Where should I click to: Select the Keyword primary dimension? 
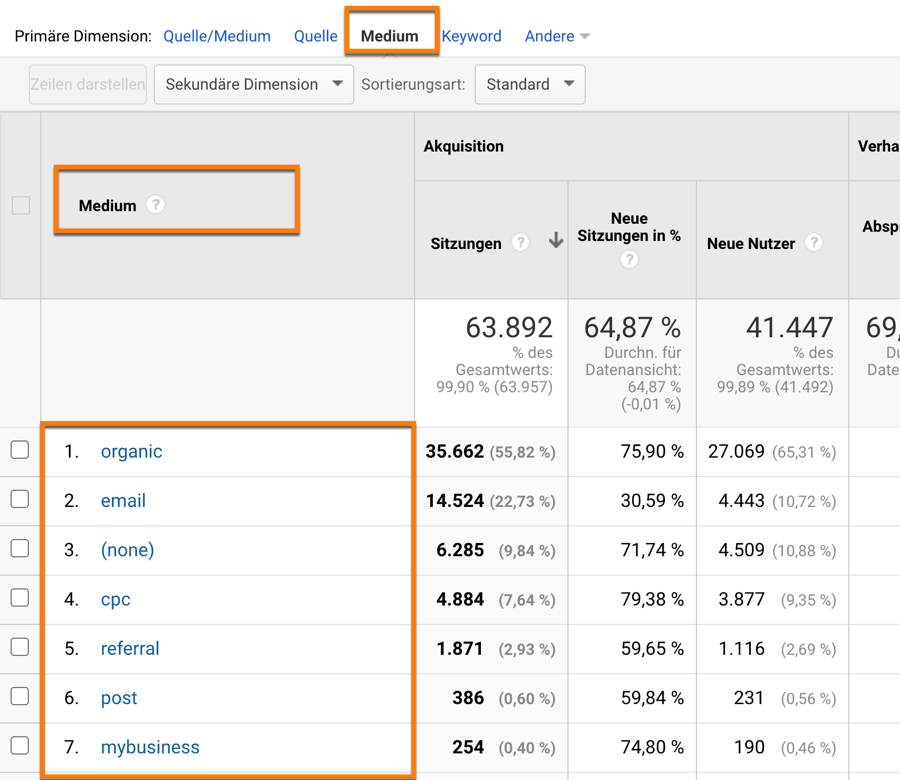coord(471,36)
